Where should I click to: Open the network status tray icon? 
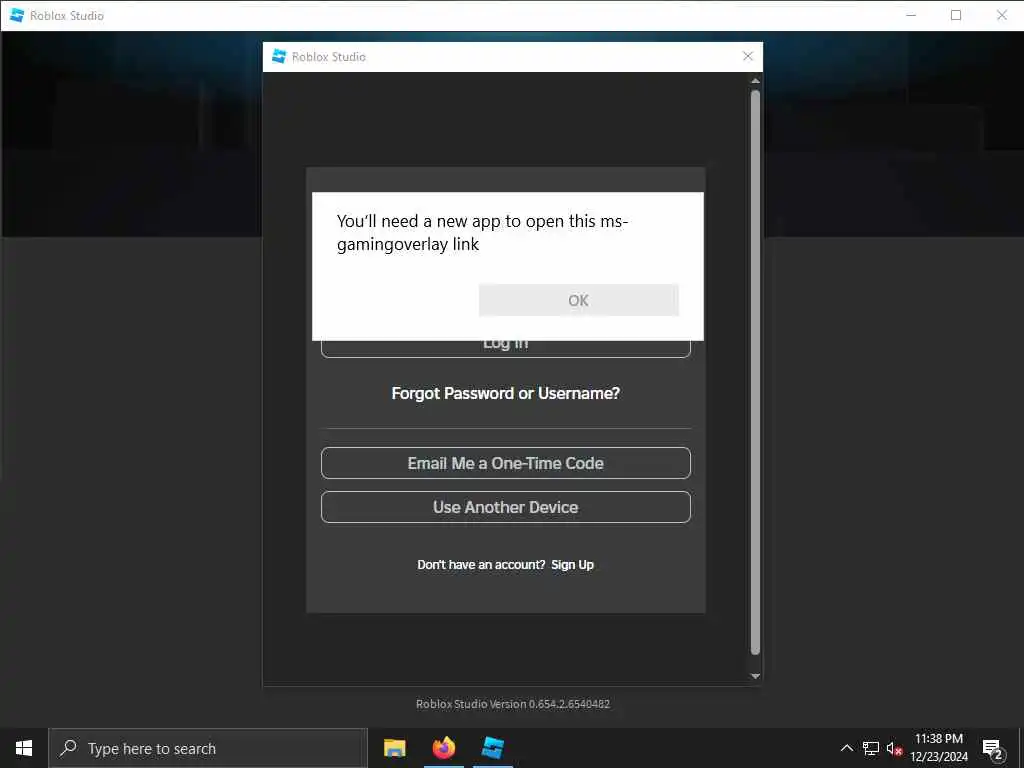click(x=871, y=748)
